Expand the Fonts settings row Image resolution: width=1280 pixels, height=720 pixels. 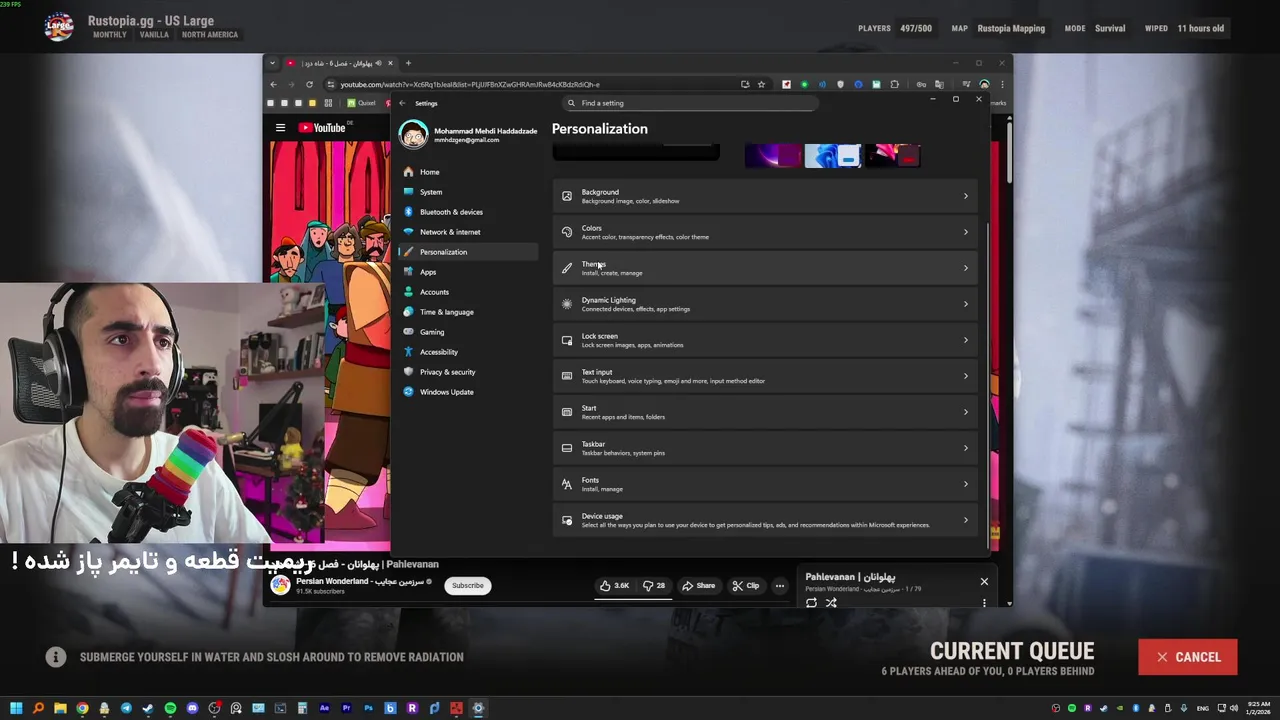(x=765, y=484)
